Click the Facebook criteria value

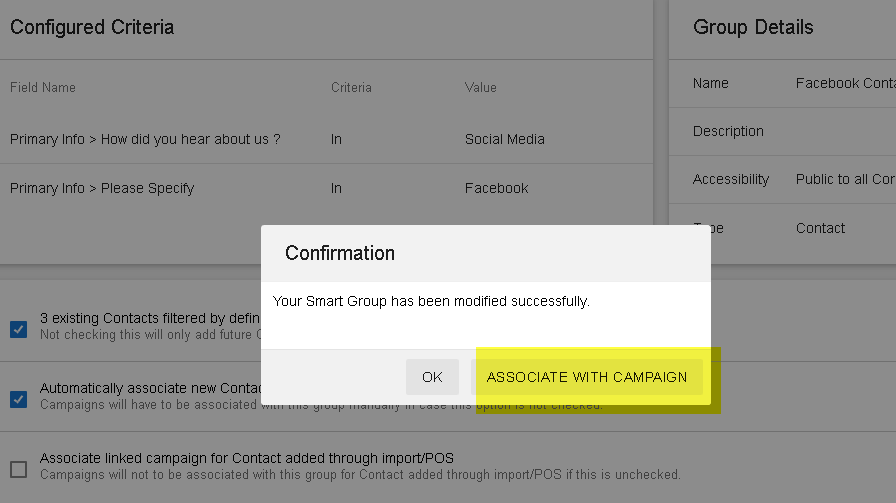click(x=497, y=188)
